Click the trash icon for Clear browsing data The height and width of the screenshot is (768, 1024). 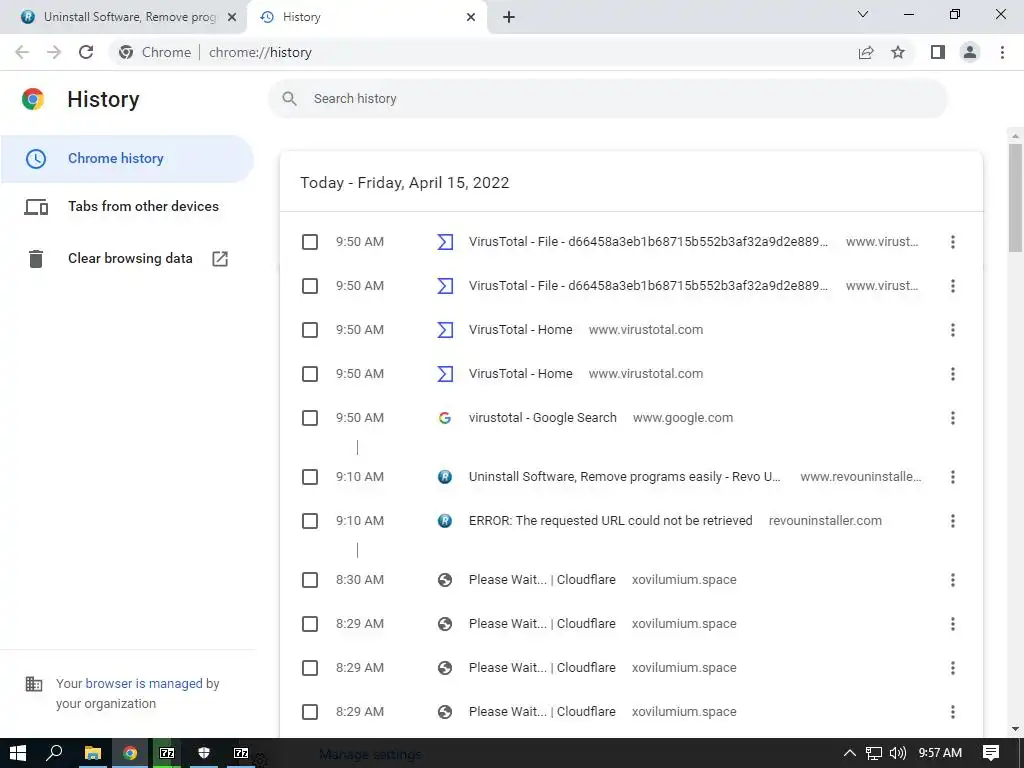click(x=36, y=259)
